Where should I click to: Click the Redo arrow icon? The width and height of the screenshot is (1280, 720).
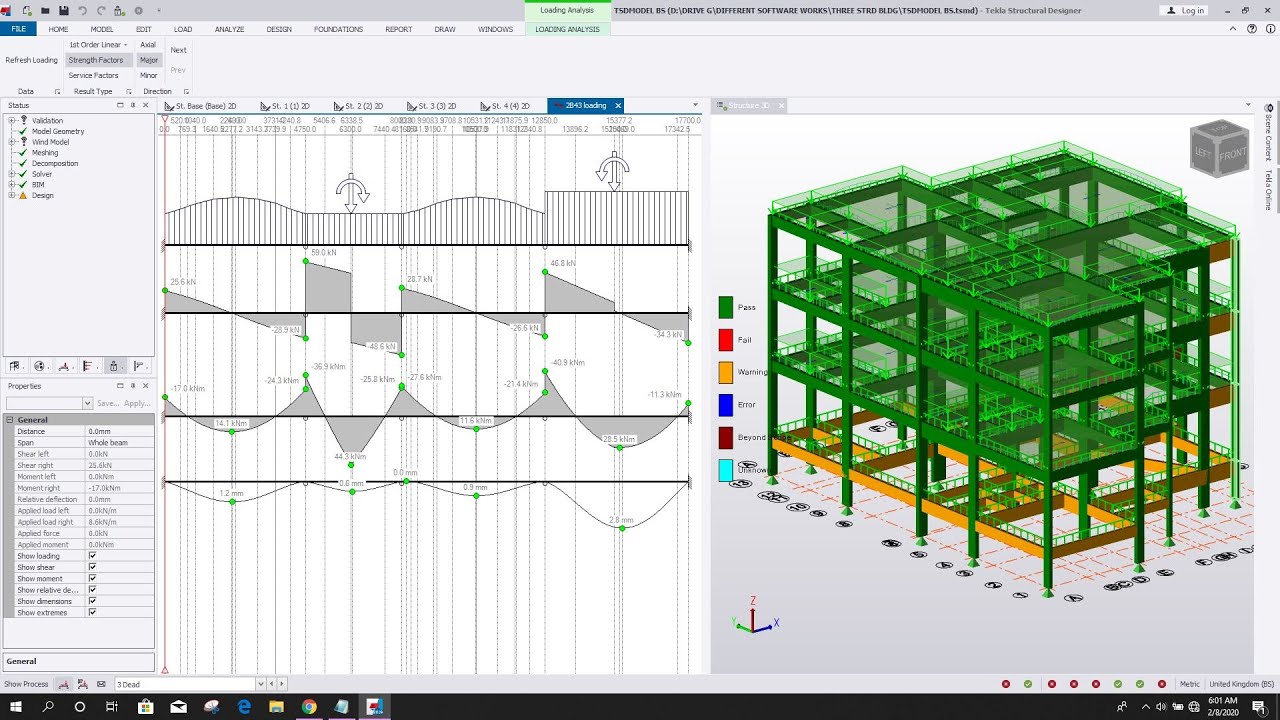(x=101, y=10)
